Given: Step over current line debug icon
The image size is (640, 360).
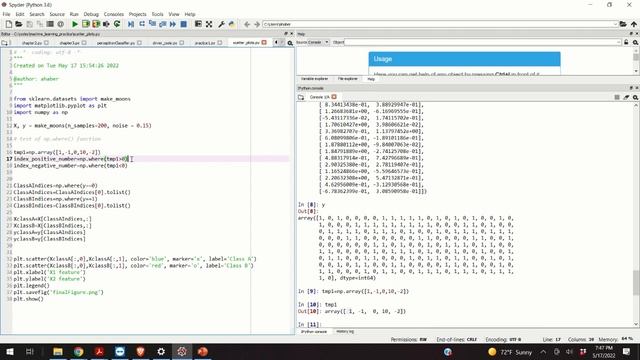Looking at the screenshot, I should [142, 24].
